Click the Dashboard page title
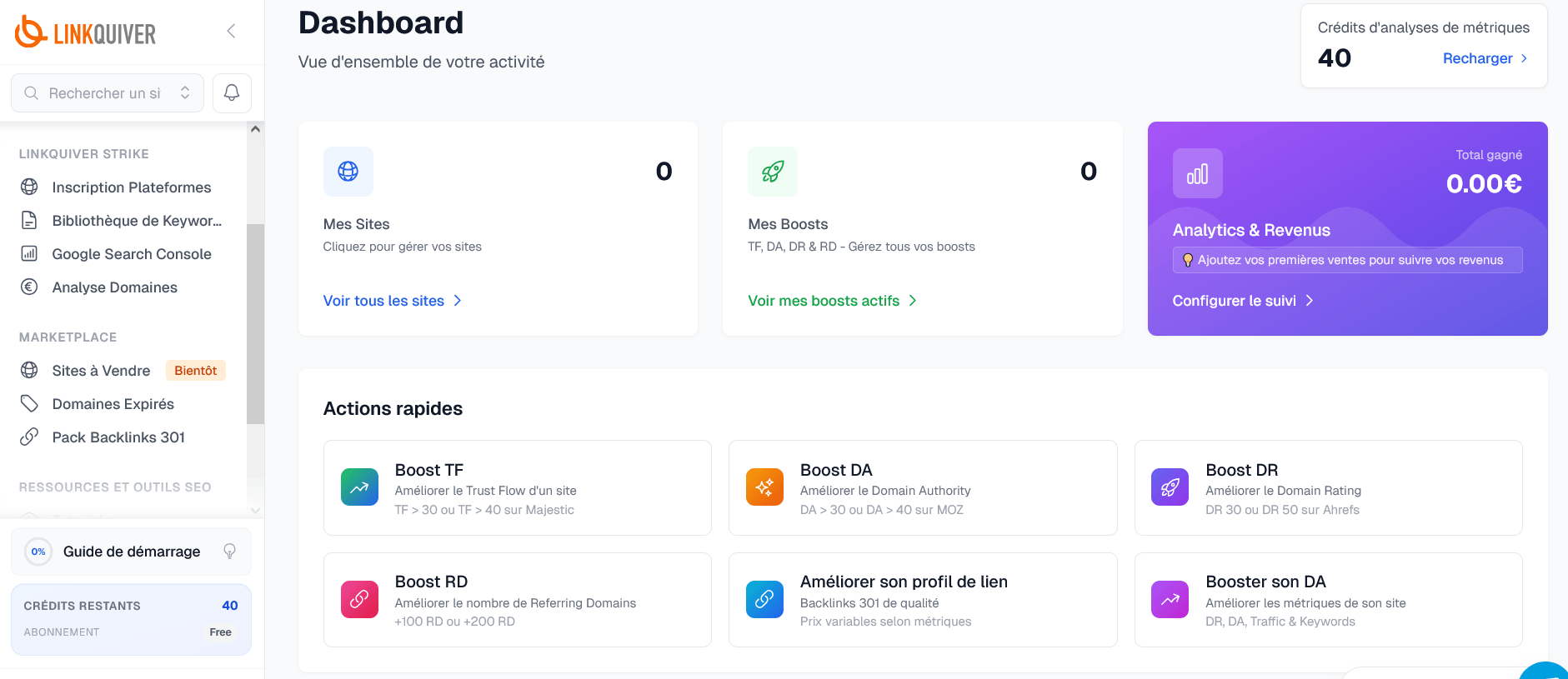 [381, 22]
